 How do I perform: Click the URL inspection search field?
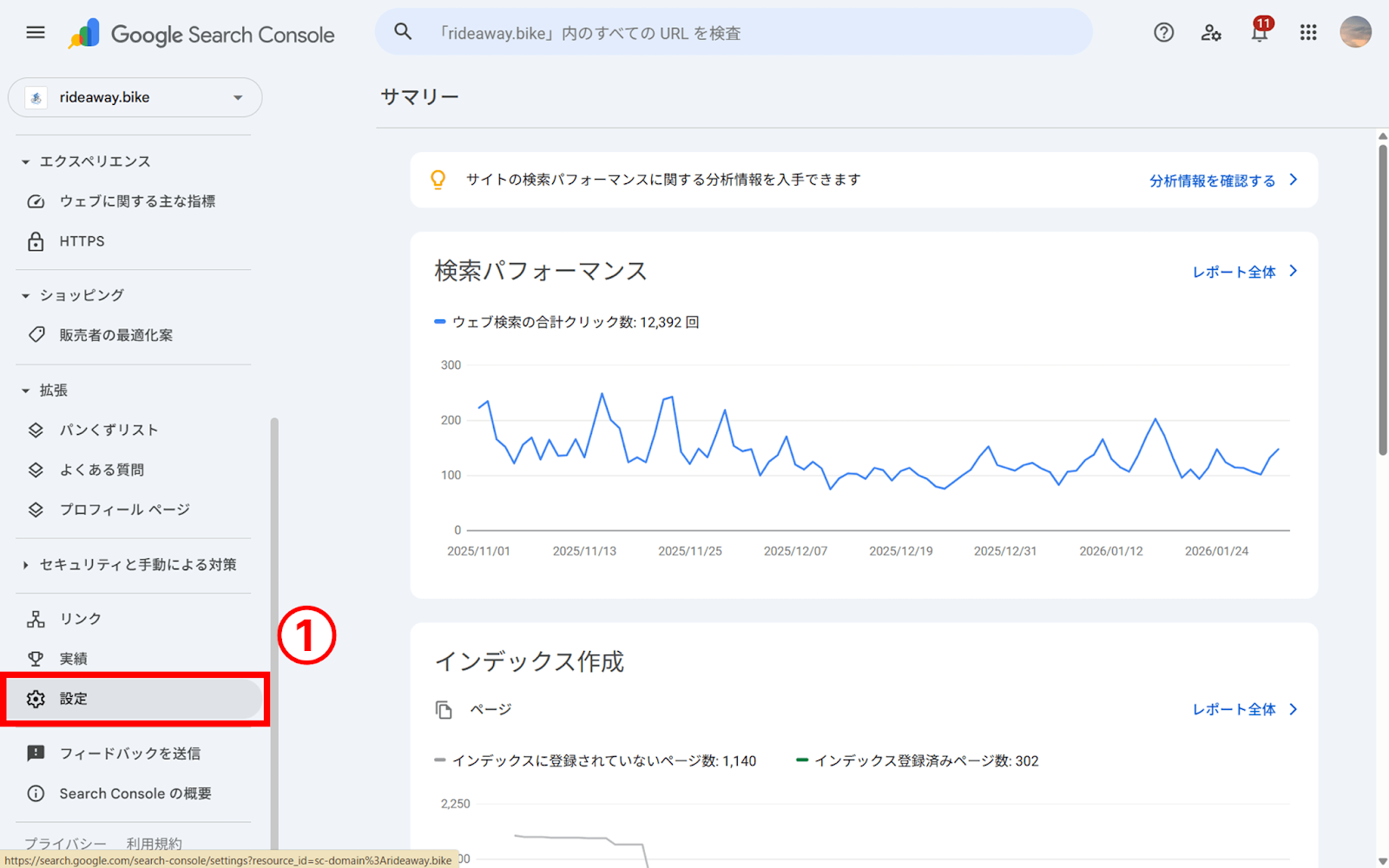click(x=734, y=32)
